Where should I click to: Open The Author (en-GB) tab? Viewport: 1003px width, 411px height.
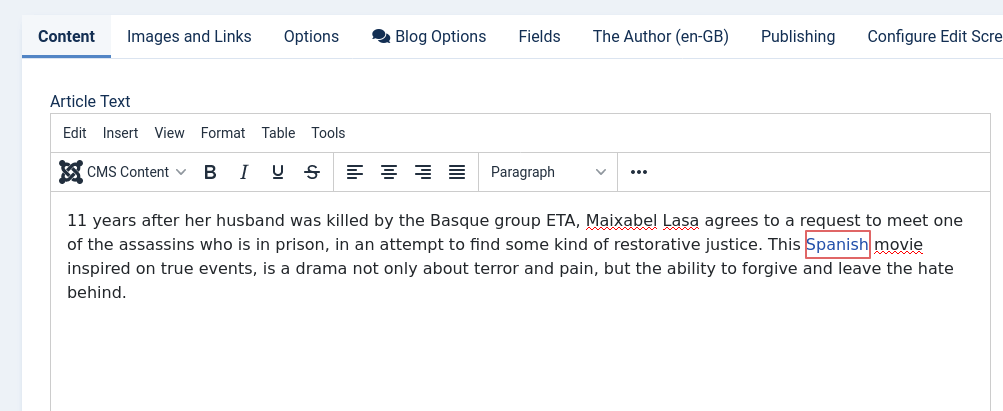point(661,36)
